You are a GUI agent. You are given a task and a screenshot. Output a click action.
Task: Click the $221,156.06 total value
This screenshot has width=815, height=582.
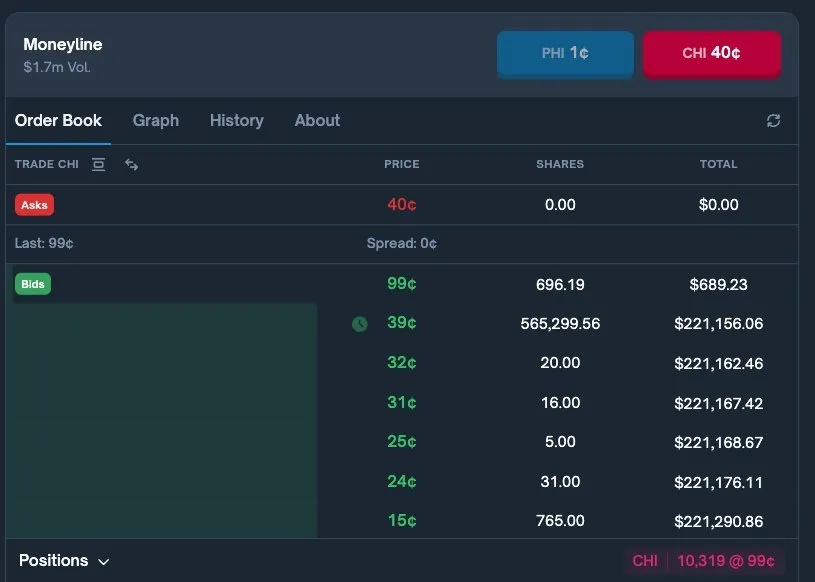(718, 324)
